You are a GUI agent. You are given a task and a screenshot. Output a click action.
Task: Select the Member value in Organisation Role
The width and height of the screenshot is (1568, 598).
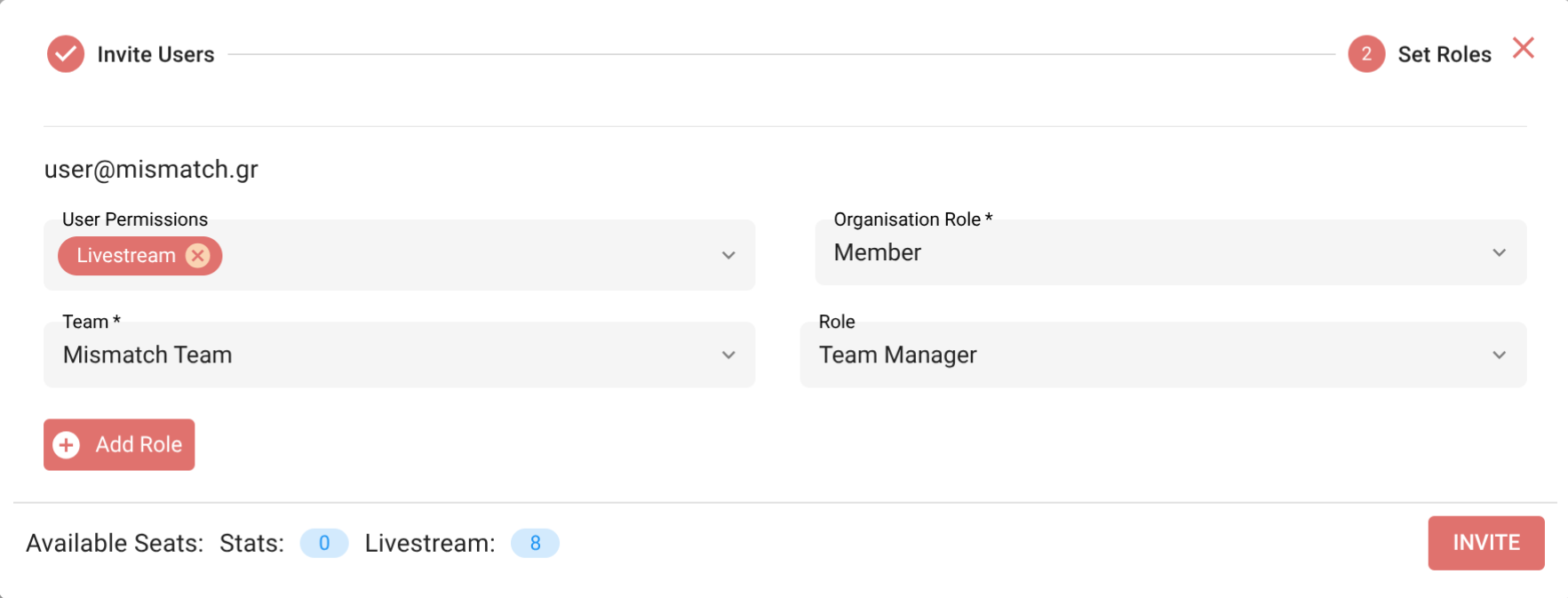point(878,253)
